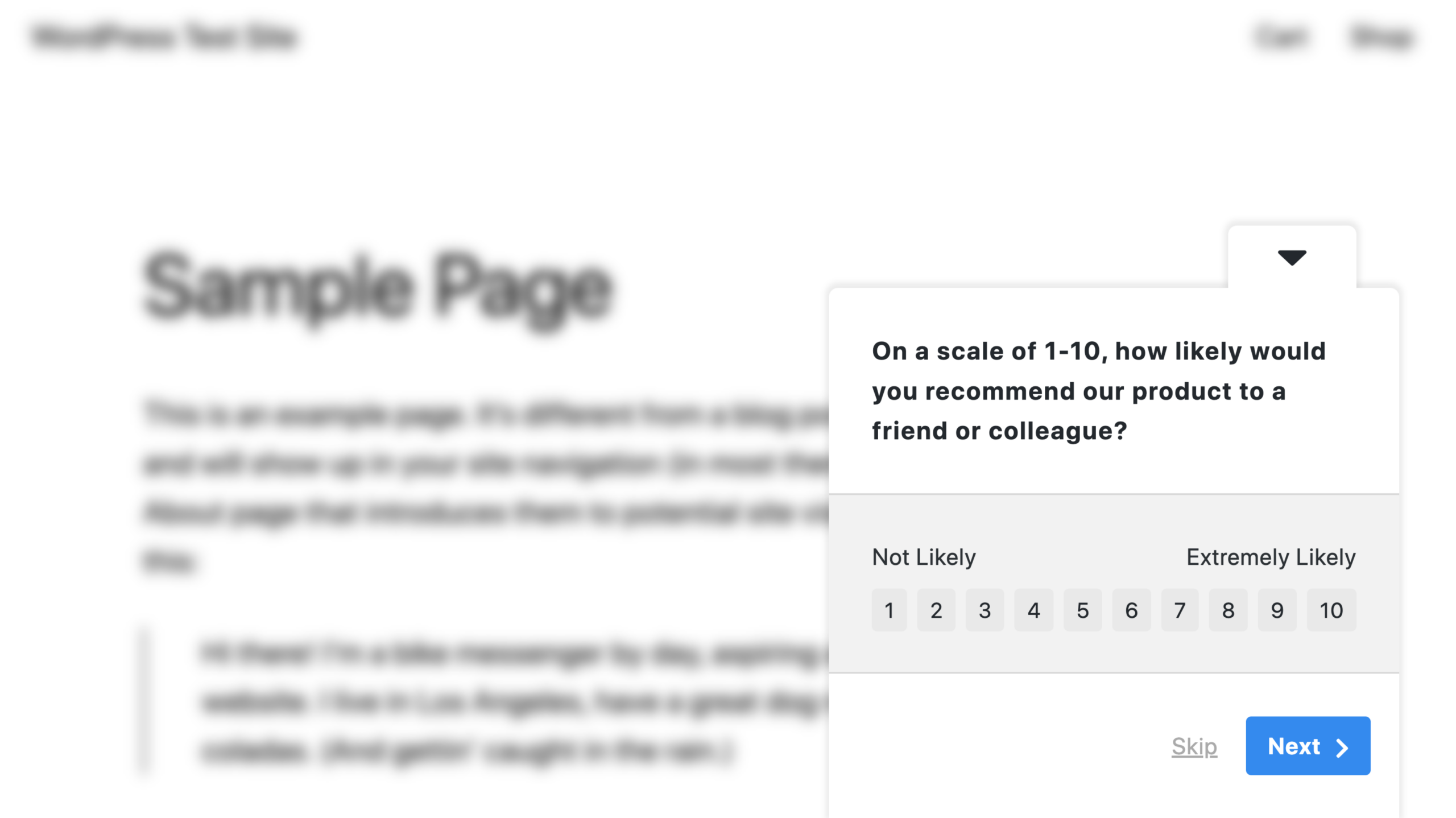Image resolution: width=1456 pixels, height=818 pixels.
Task: Select rating 3 on scale
Action: pyautogui.click(x=985, y=610)
